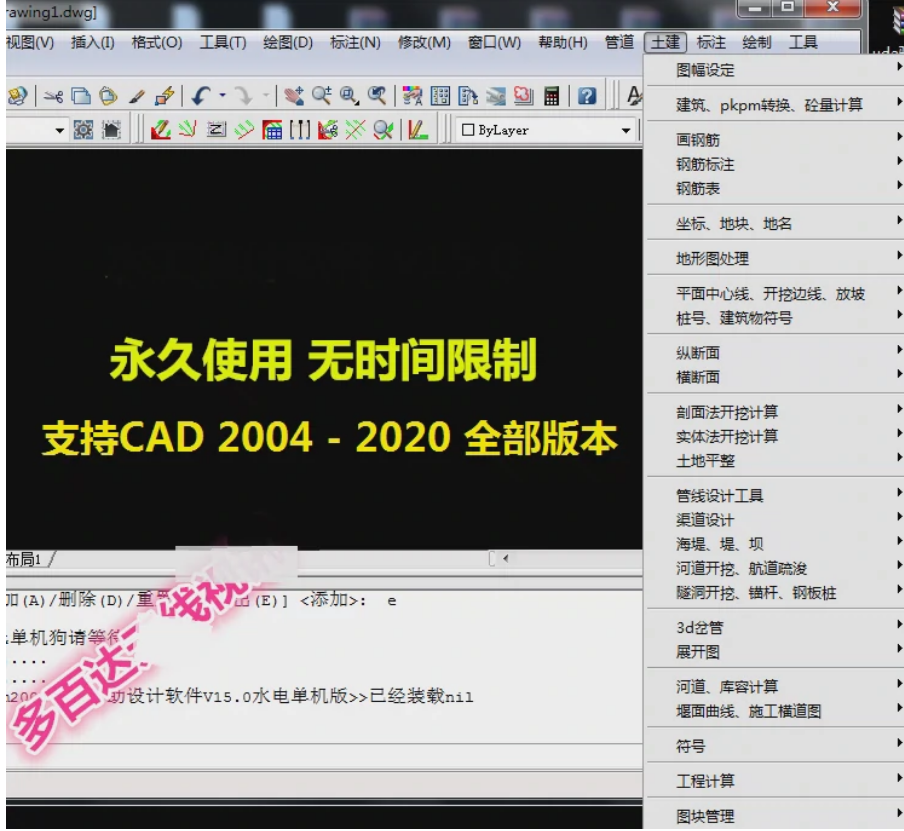904x831 pixels.
Task: Open the 管道 menu
Action: (619, 43)
